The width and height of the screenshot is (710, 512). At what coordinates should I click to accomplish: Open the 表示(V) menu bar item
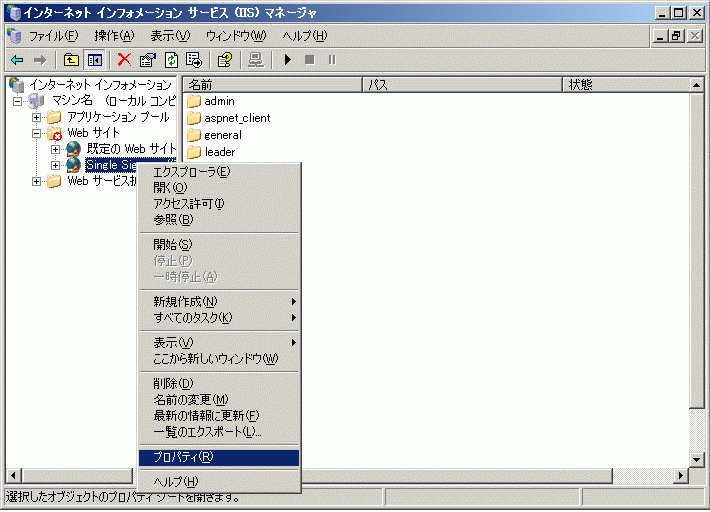[170, 36]
